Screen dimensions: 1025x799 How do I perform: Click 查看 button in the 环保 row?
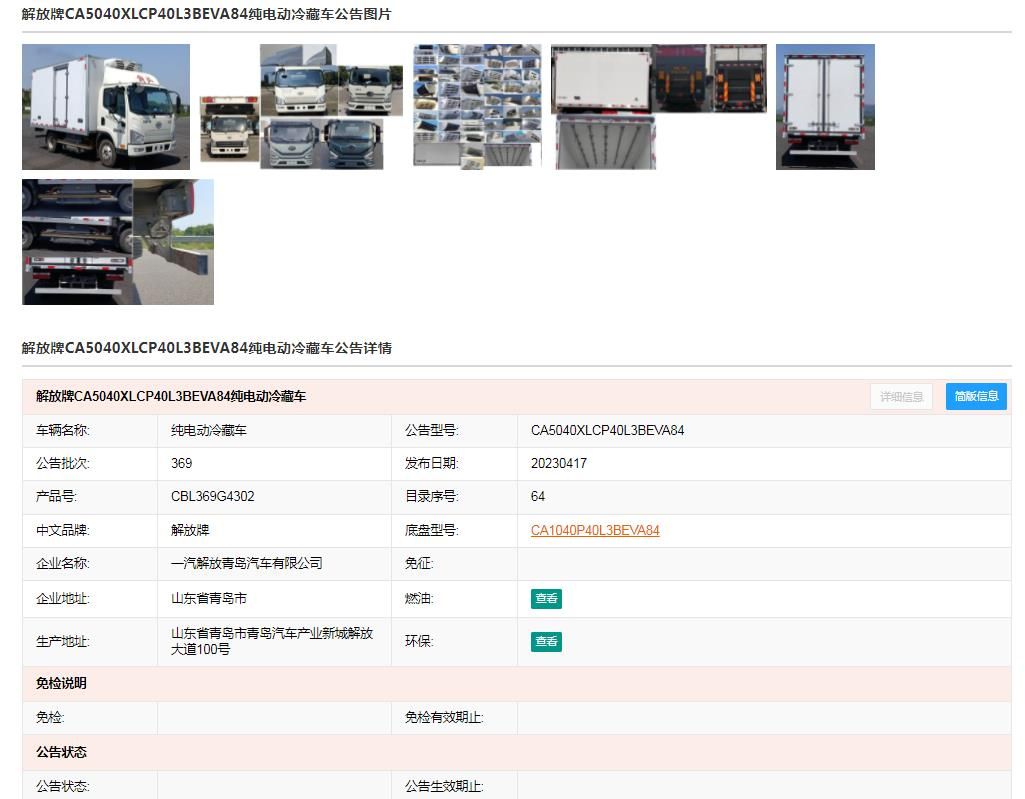(546, 642)
